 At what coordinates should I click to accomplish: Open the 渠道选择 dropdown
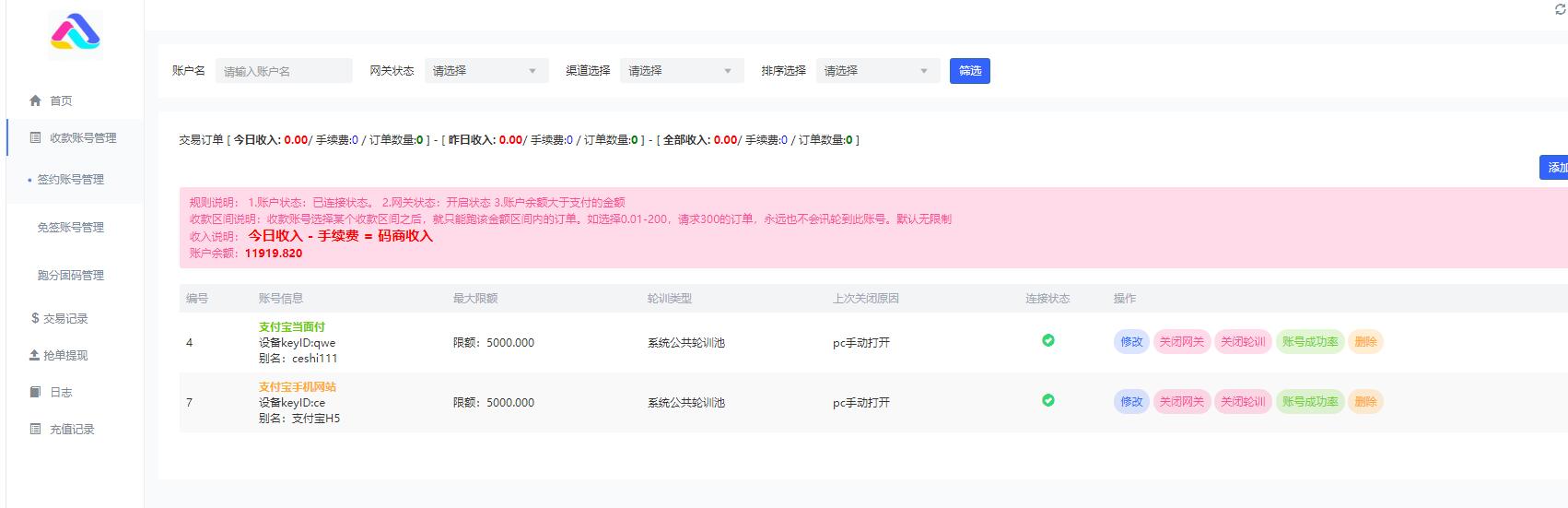[x=681, y=71]
